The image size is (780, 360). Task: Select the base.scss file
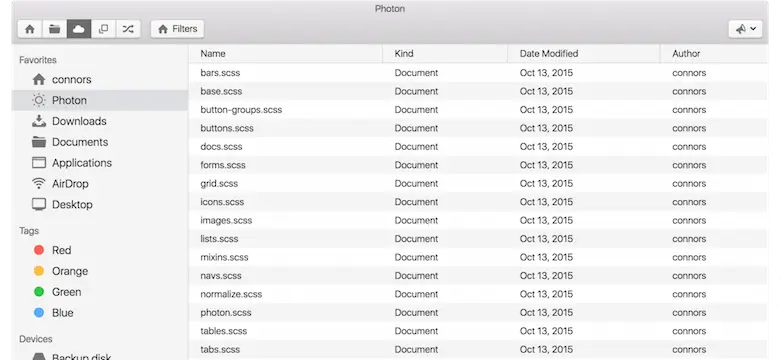coord(478,91)
